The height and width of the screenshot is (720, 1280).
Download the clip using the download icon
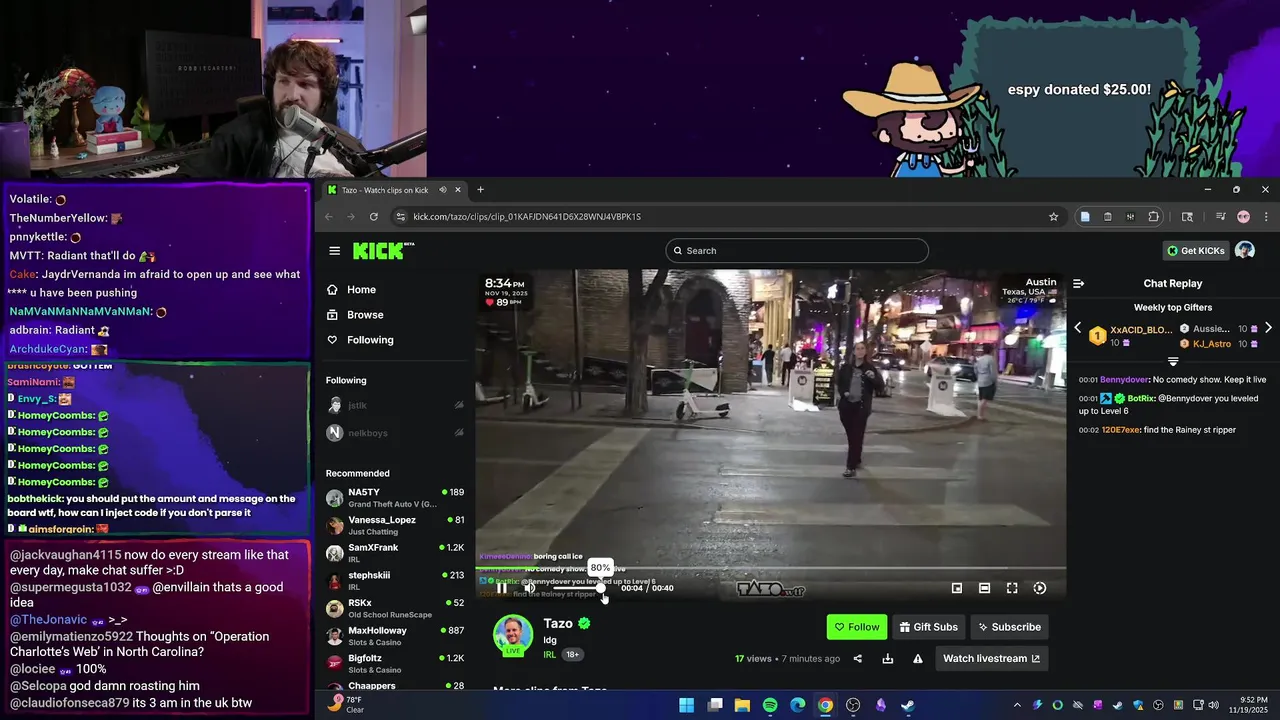coord(887,658)
